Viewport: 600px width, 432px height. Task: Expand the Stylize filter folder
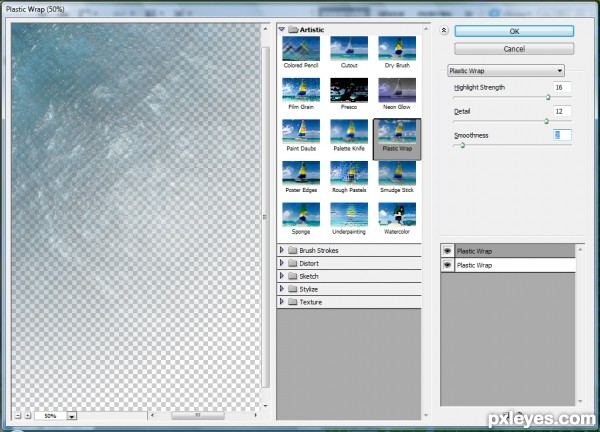[x=282, y=289]
